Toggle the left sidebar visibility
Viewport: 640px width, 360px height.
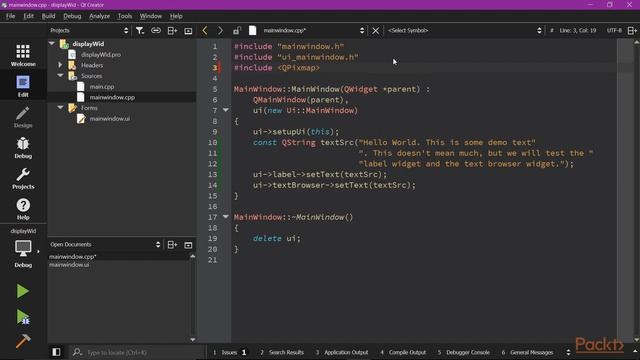coord(56,352)
